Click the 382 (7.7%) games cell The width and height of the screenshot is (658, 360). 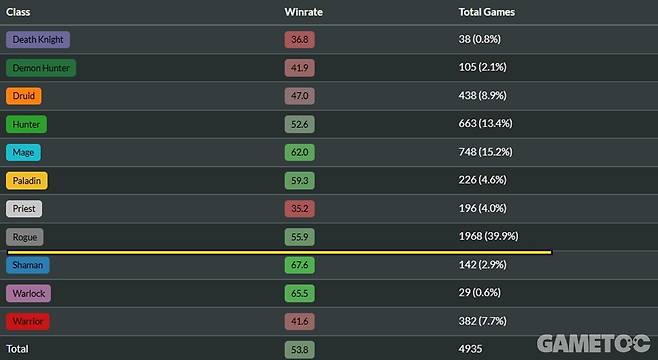click(x=483, y=321)
